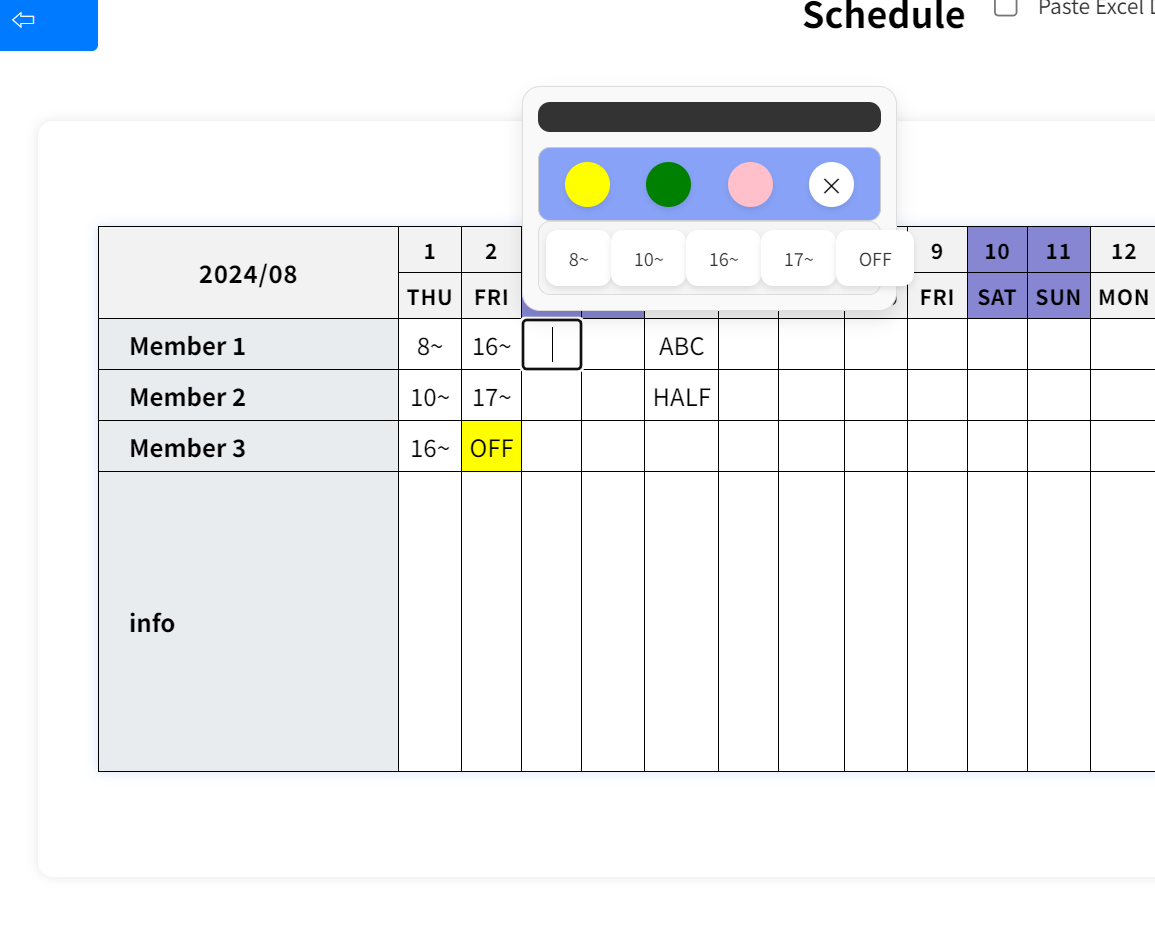The image size is (1155, 934).
Task: Select the yellow color swatch
Action: pyautogui.click(x=586, y=185)
